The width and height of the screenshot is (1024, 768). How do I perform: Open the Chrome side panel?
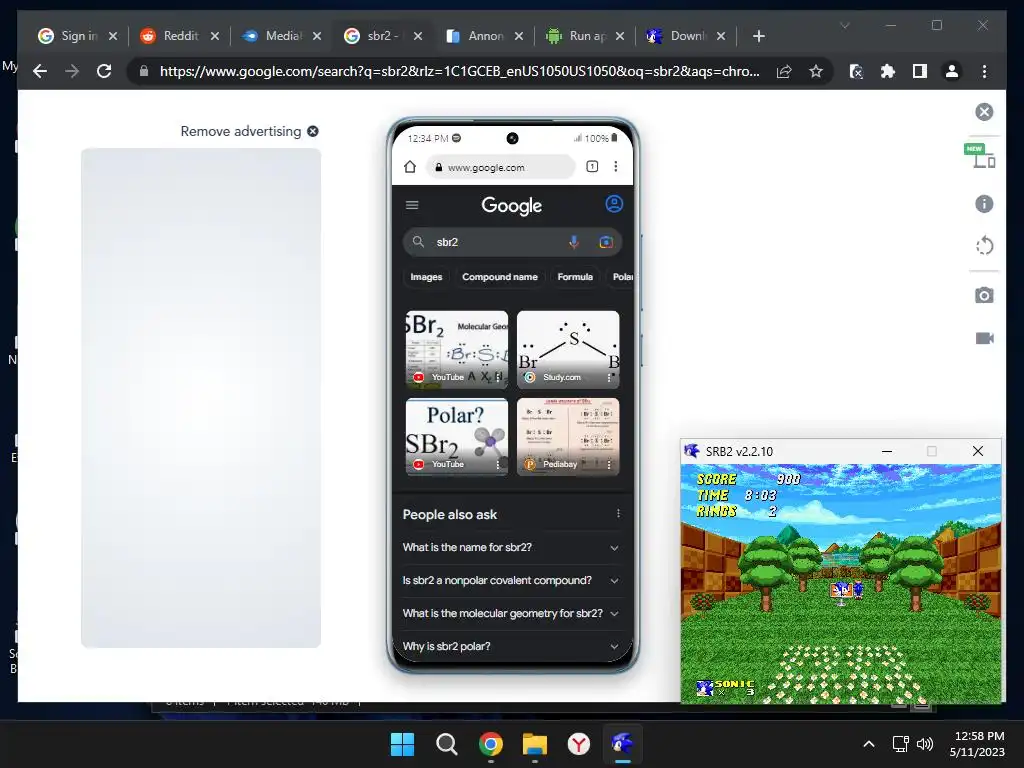pos(920,71)
